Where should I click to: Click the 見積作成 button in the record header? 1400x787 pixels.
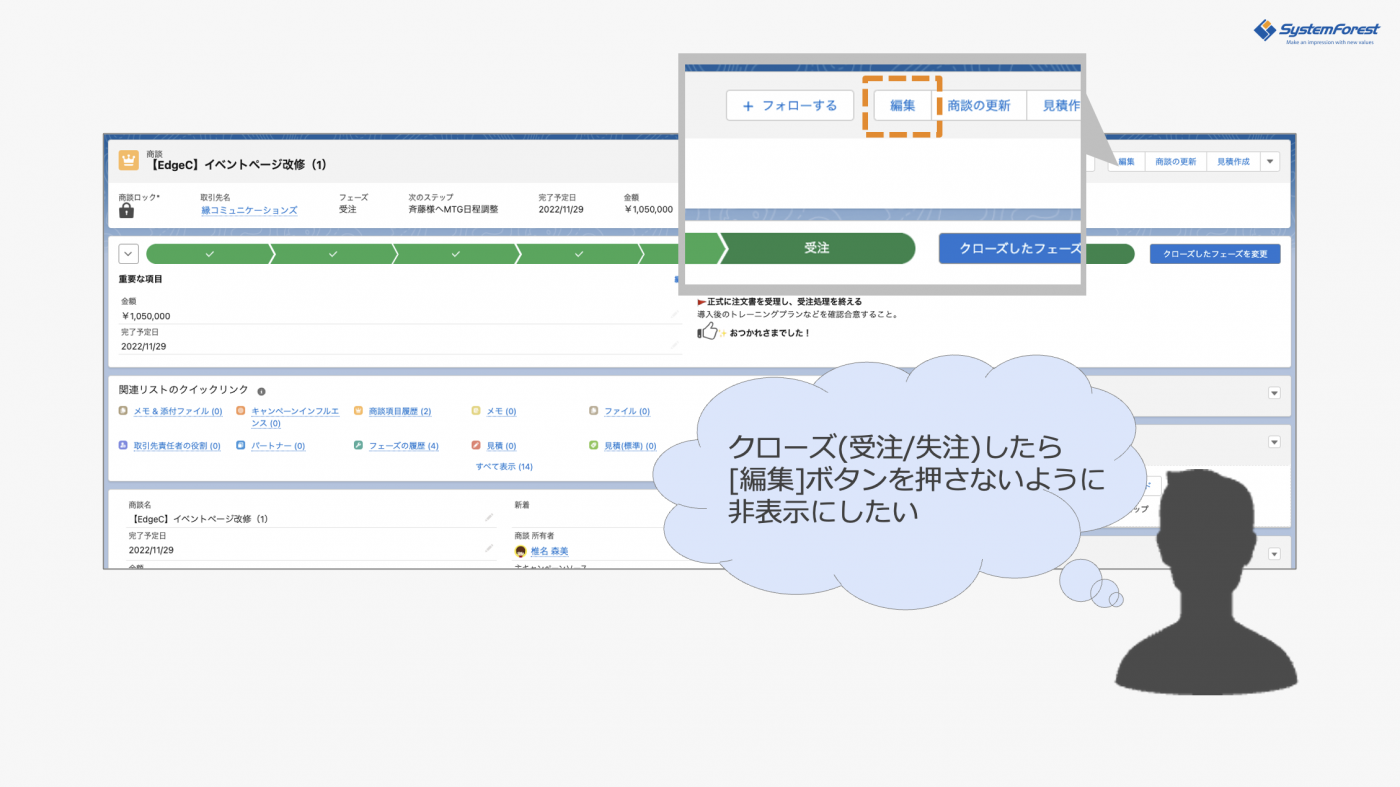1233,161
